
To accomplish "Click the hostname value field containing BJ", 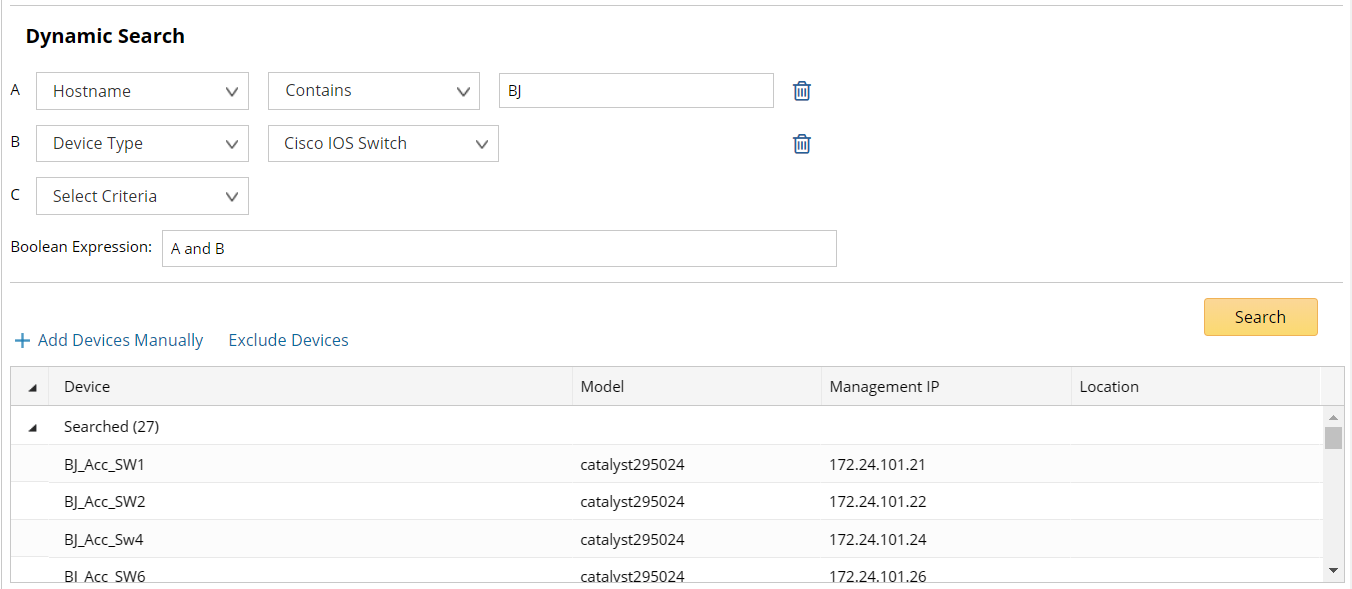I will [636, 91].
